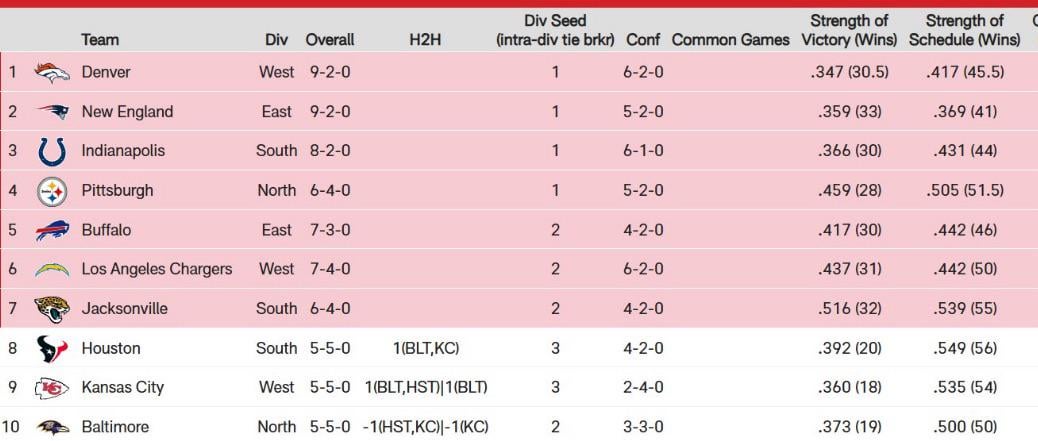Sort by the Overall record header
This screenshot has width=1038, height=441.
click(330, 40)
